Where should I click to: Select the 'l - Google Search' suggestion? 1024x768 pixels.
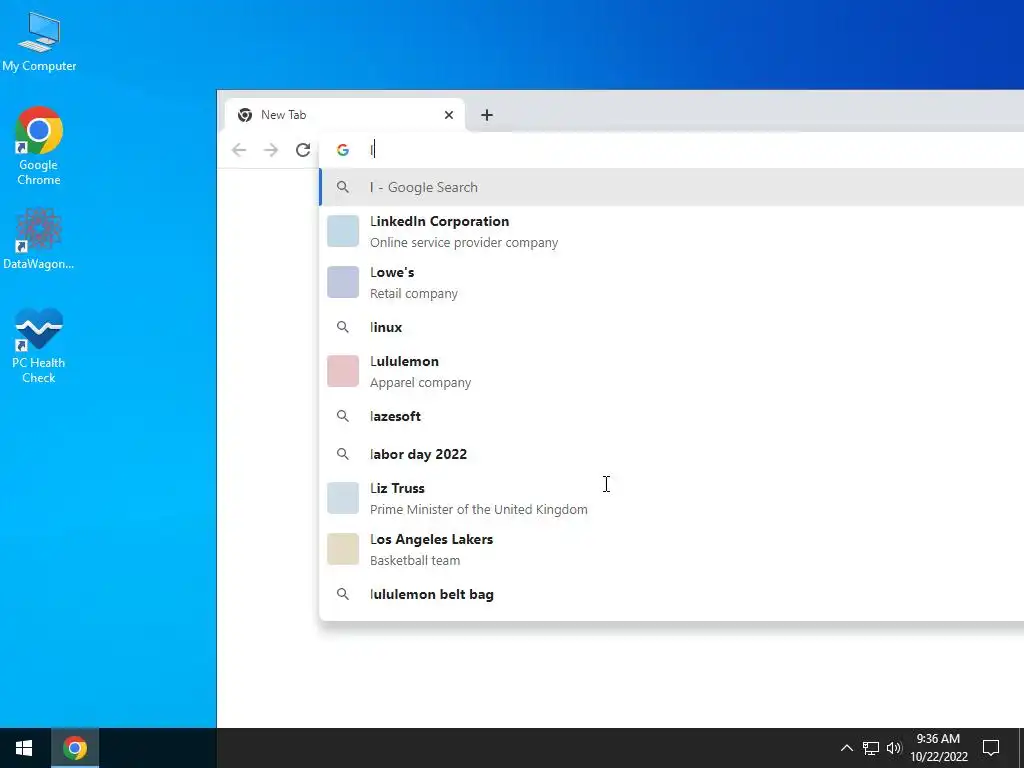coord(671,187)
